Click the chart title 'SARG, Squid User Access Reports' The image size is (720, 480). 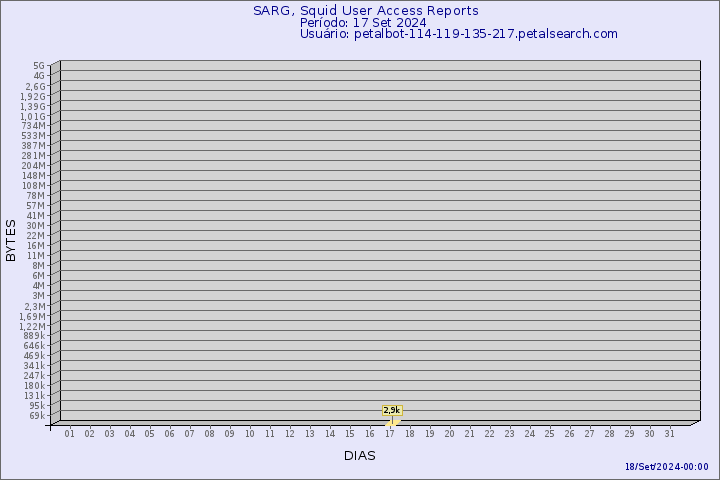[366, 11]
